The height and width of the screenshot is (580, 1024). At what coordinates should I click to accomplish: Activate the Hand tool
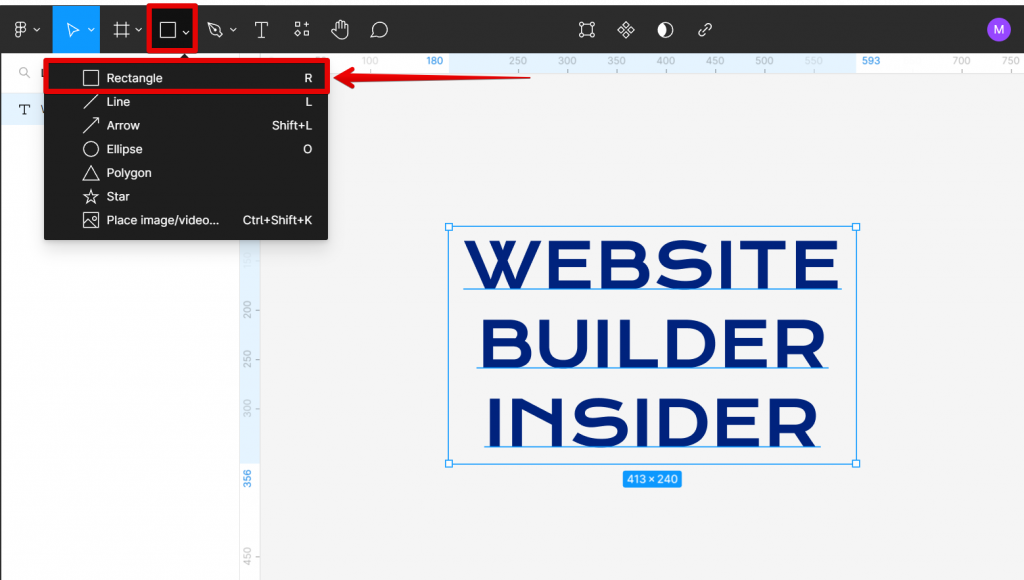click(x=340, y=29)
